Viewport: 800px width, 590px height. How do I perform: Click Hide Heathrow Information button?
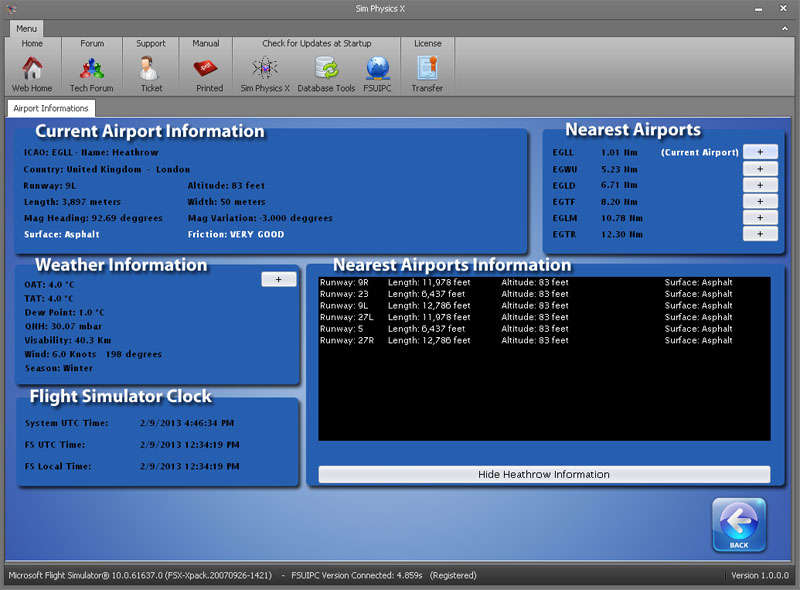pyautogui.click(x=544, y=474)
